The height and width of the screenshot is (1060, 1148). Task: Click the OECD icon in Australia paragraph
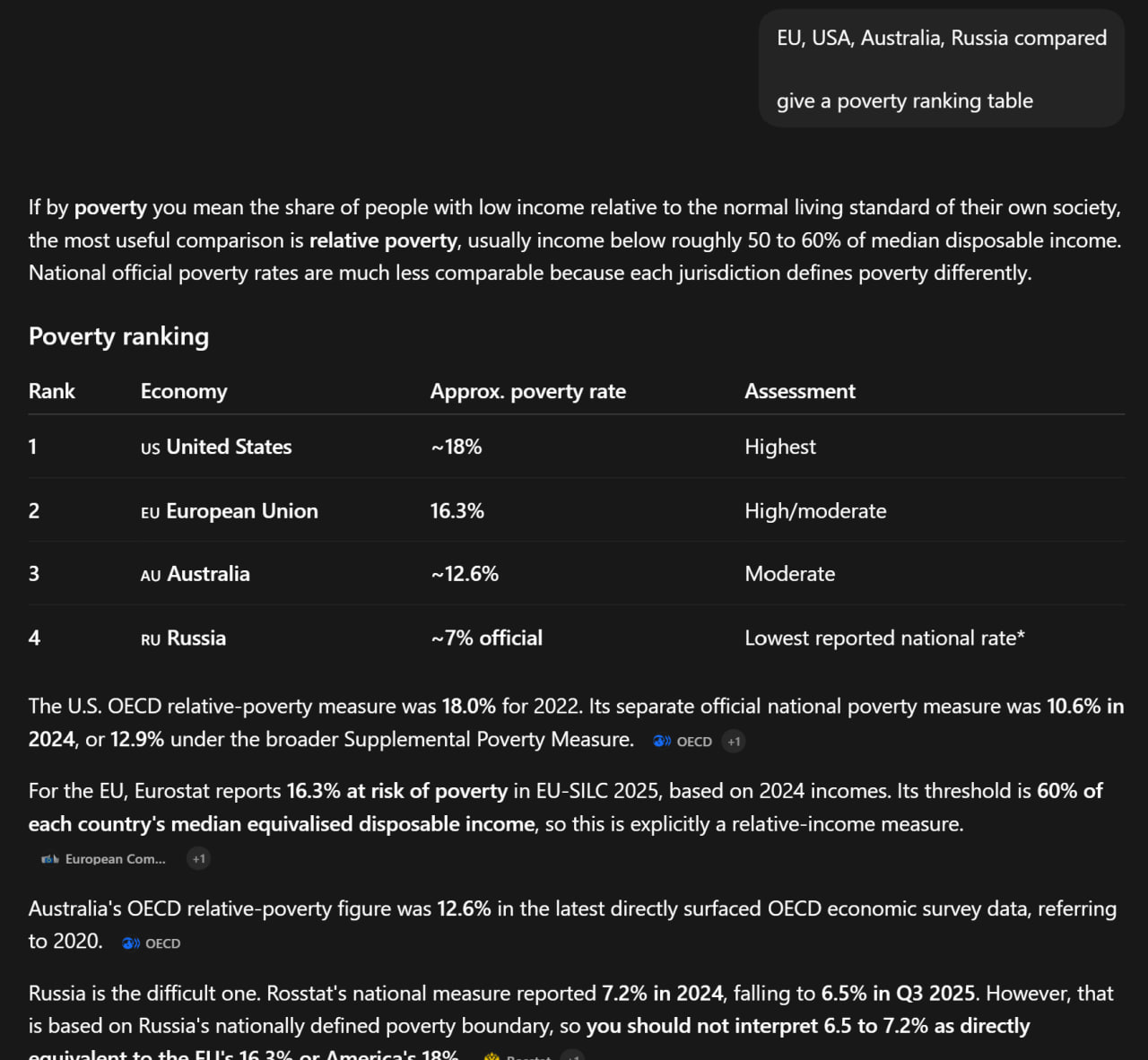(x=131, y=943)
